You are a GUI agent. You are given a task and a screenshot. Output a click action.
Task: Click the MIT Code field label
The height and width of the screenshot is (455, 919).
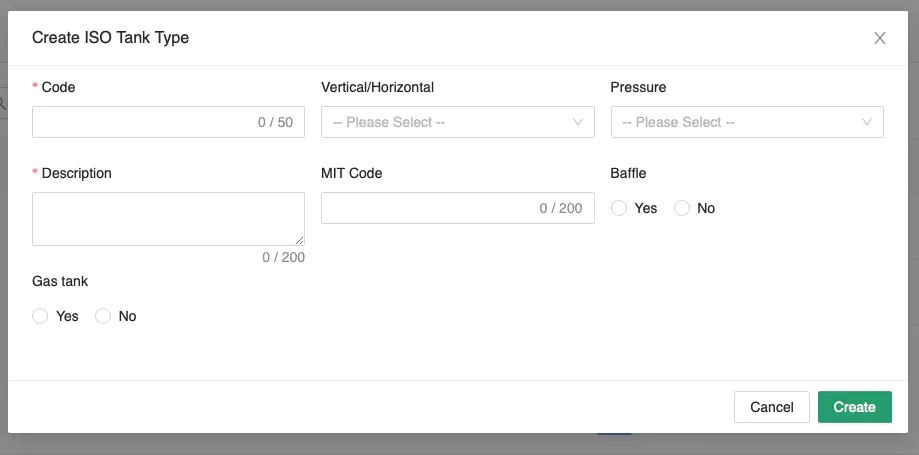[x=352, y=173]
